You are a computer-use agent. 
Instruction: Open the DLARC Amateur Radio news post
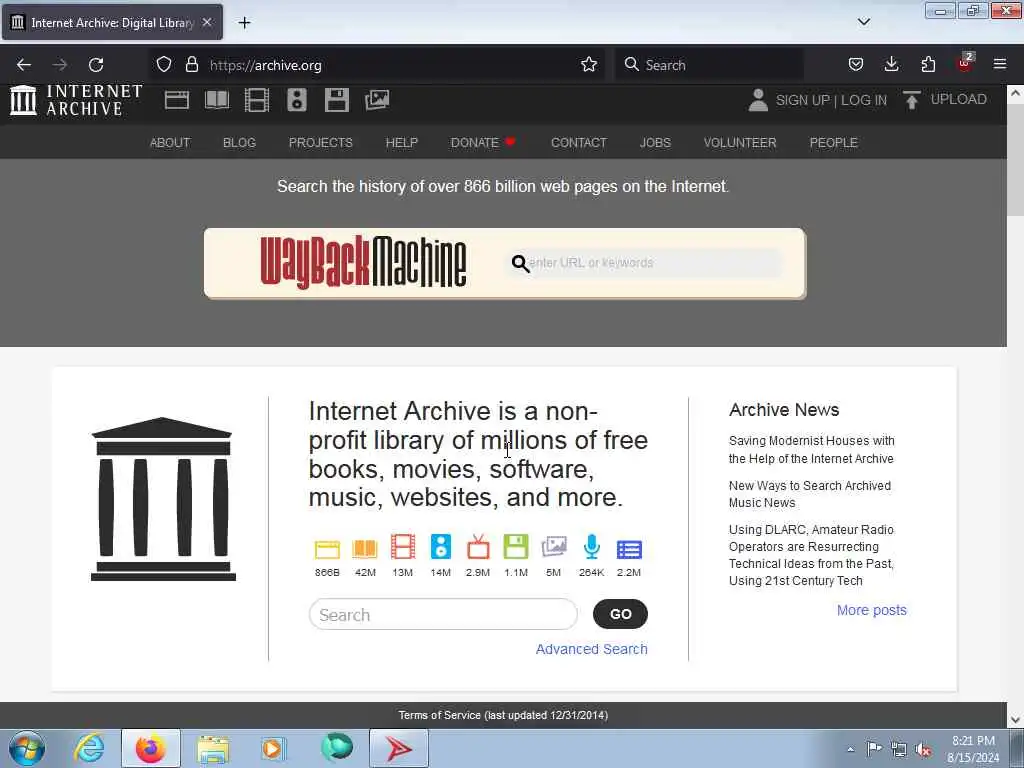coord(811,555)
